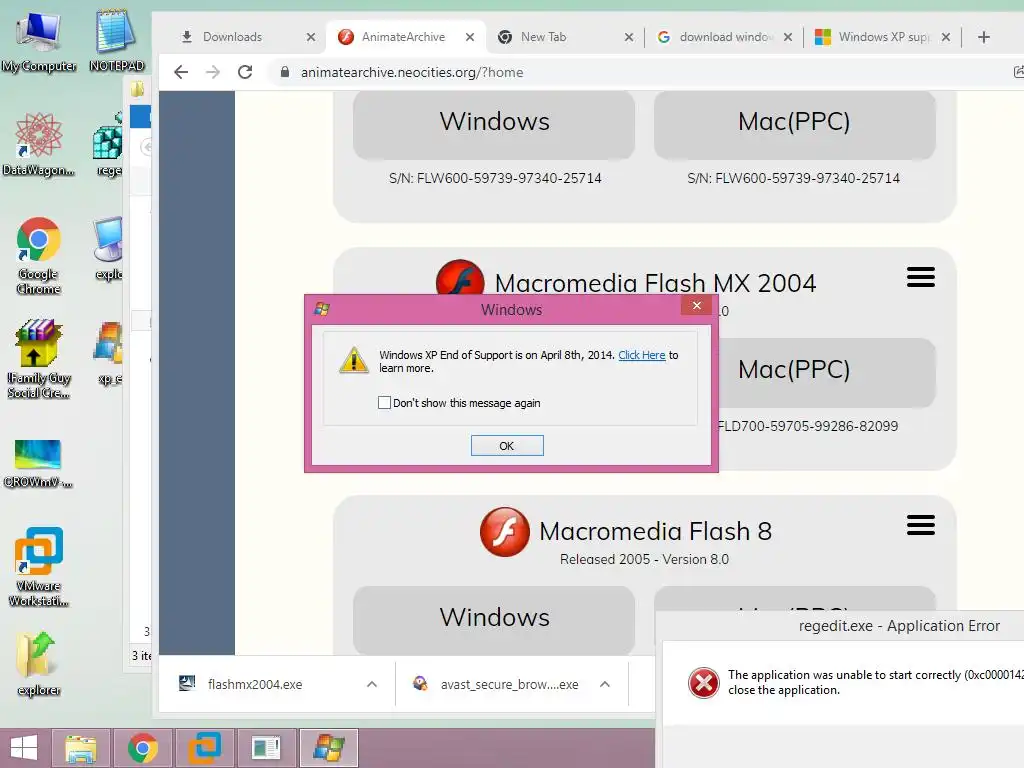This screenshot has height=768, width=1024.
Task: Open File Explorer from taskbar
Action: (x=81, y=748)
